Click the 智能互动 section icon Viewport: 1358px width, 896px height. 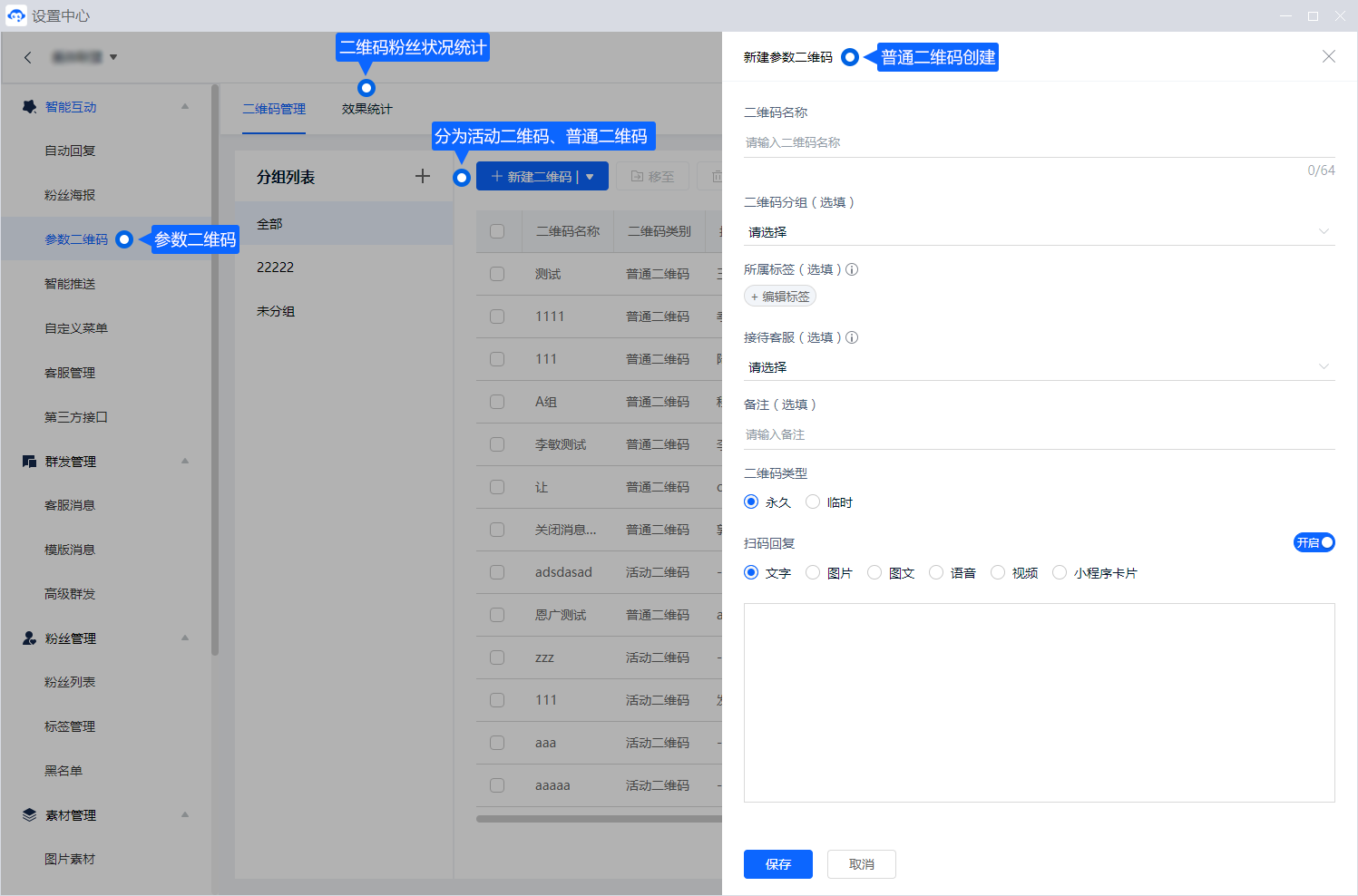(x=29, y=107)
